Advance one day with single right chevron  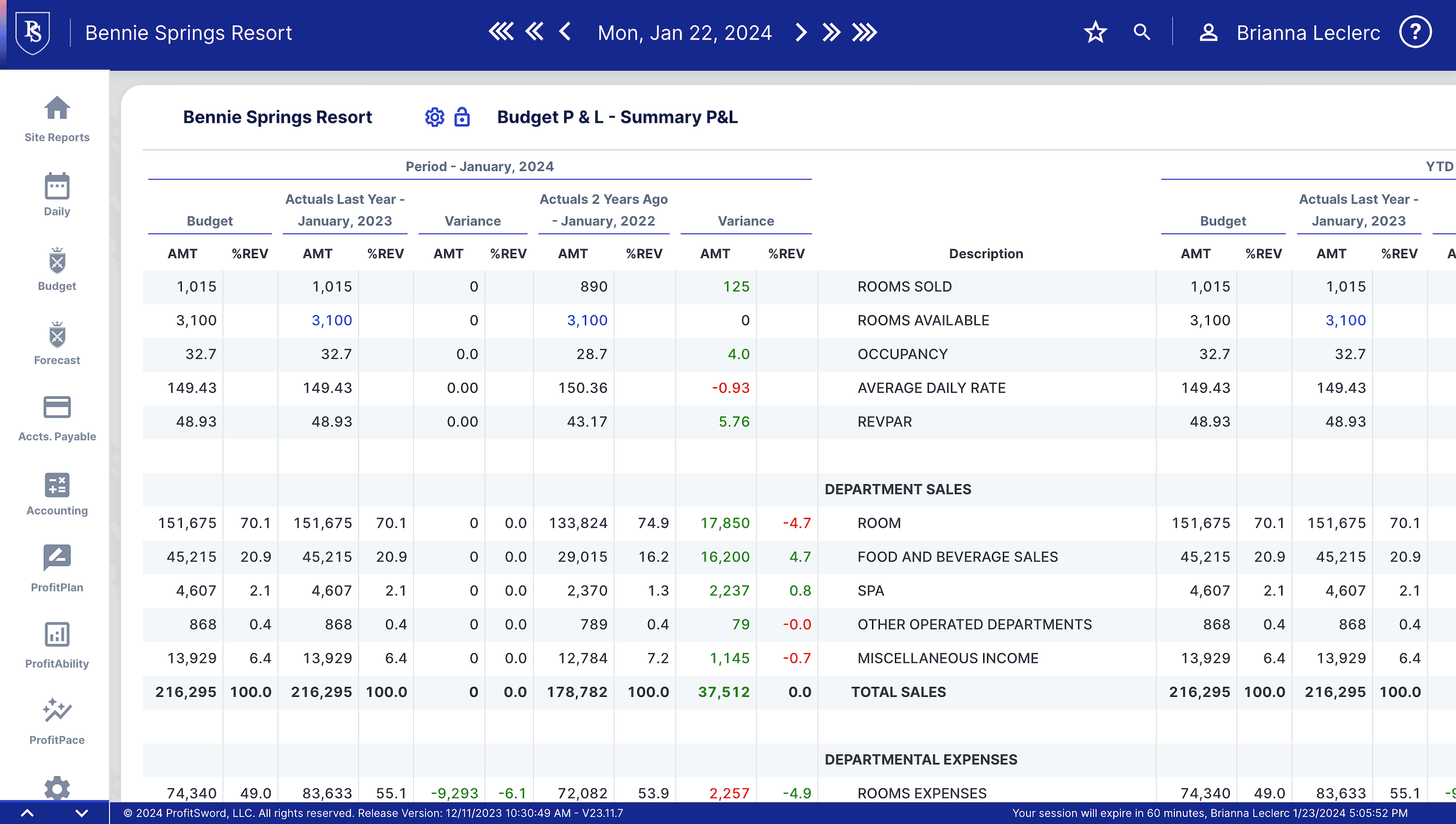800,32
